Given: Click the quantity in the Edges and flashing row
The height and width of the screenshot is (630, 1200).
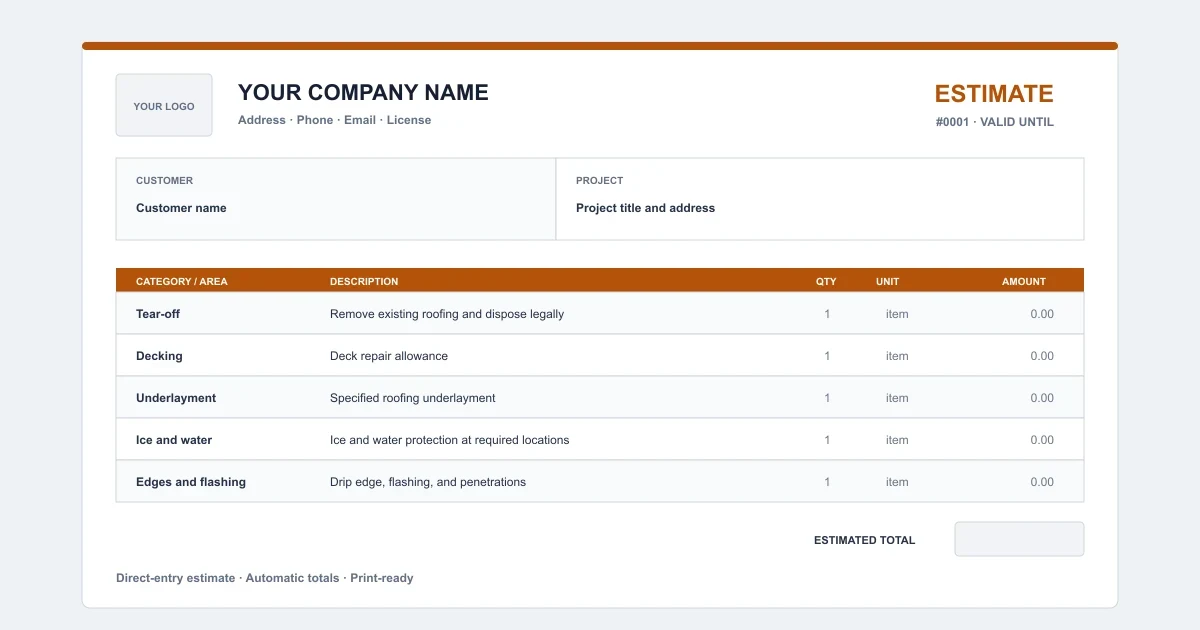Looking at the screenshot, I should coord(827,482).
